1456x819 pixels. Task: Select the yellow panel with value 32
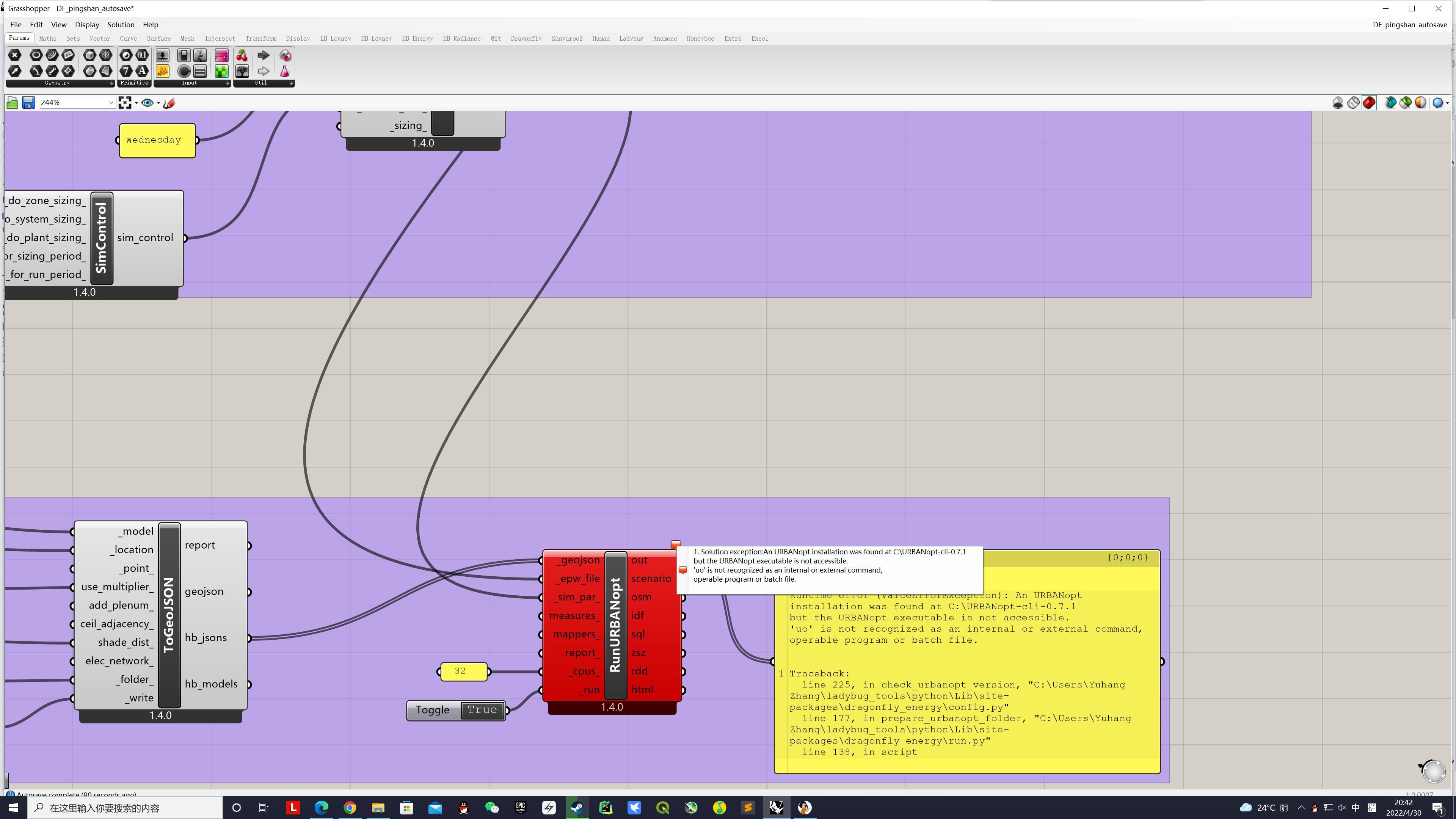tap(463, 672)
